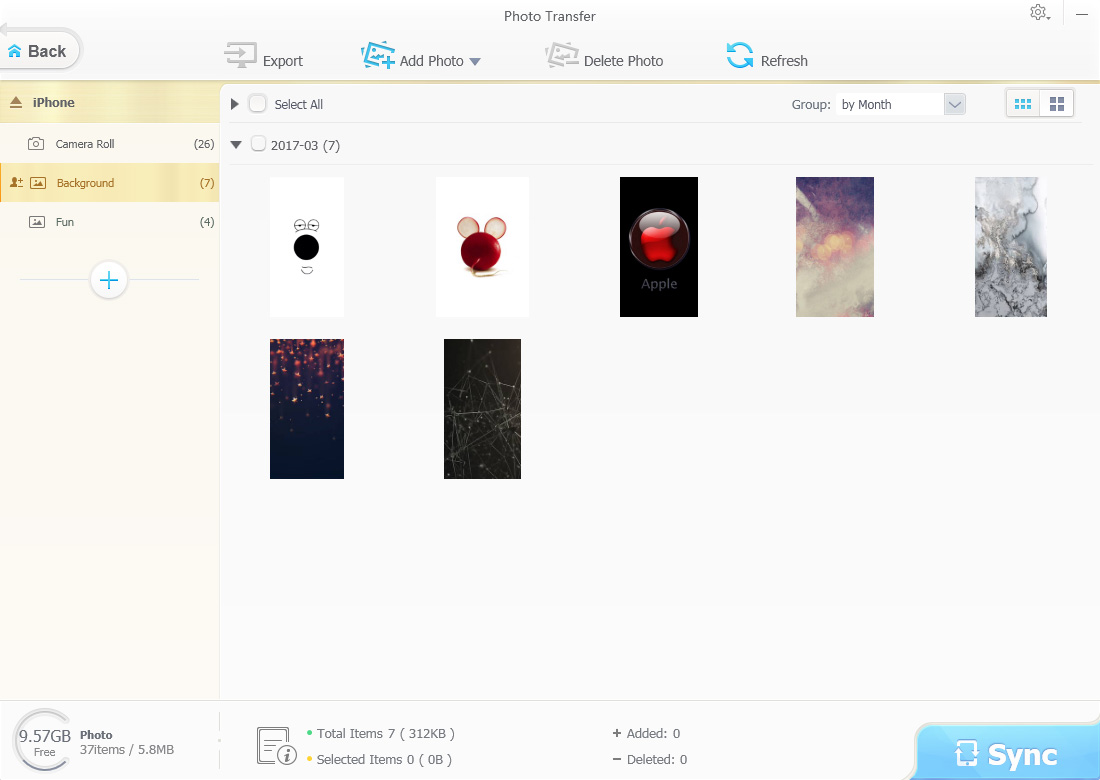Click the 9.57GB free storage indicator

coord(44,741)
